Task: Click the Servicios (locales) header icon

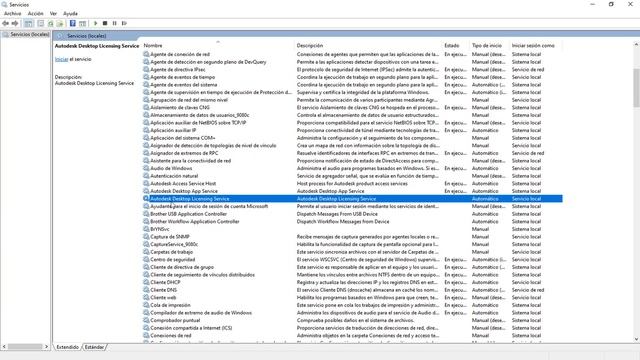Action: [60, 36]
